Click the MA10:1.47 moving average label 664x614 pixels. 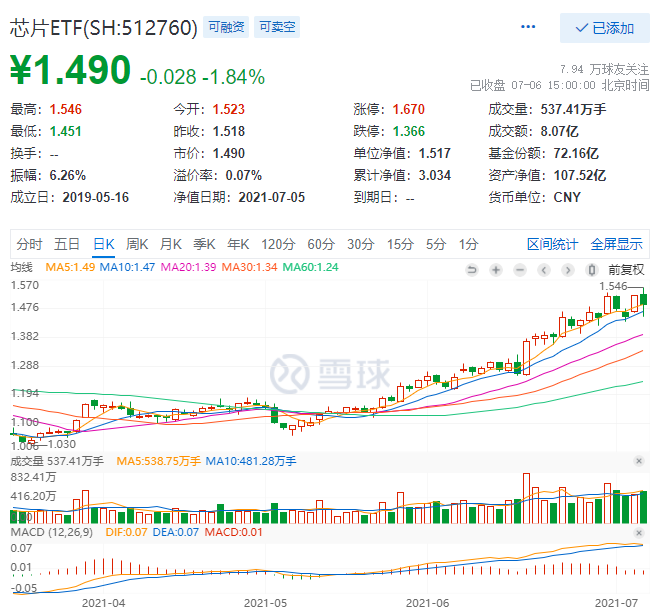(127, 267)
